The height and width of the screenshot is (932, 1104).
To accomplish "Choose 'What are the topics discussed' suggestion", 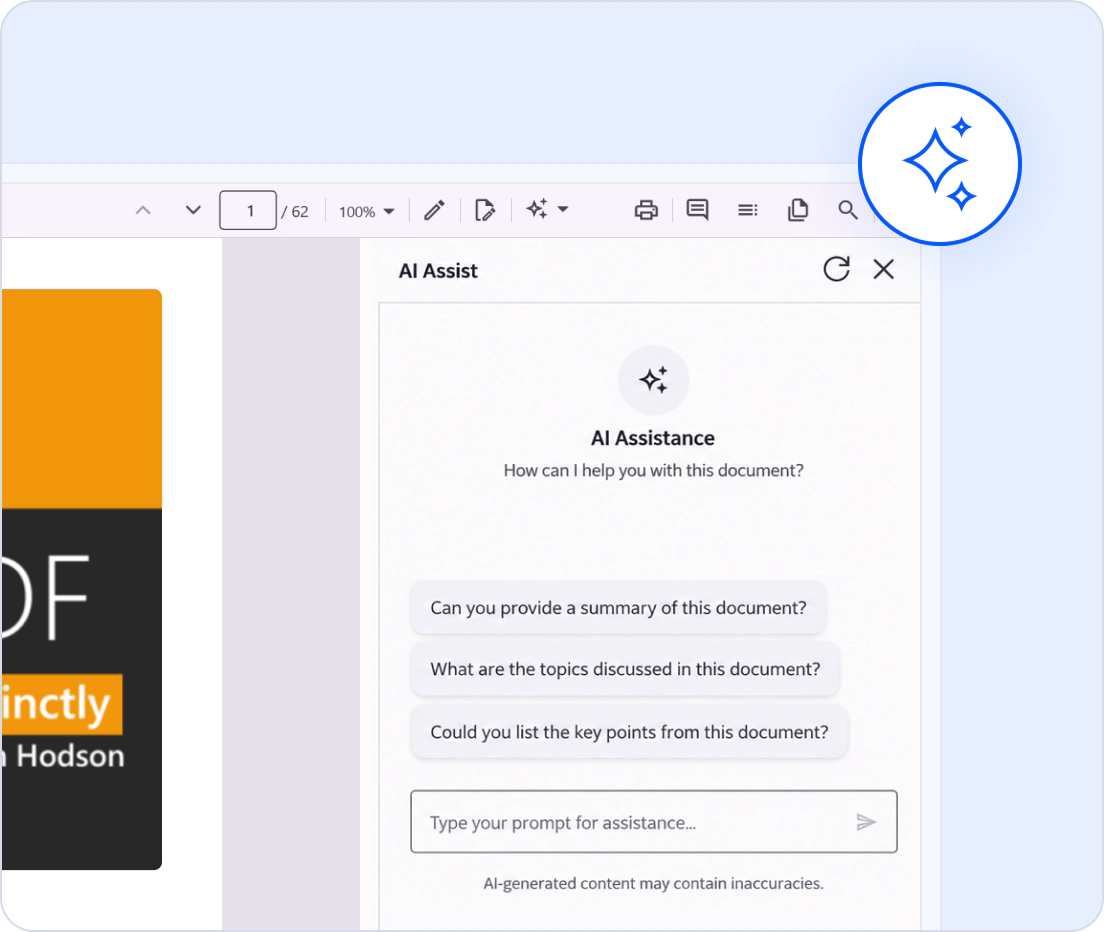I will (x=625, y=669).
